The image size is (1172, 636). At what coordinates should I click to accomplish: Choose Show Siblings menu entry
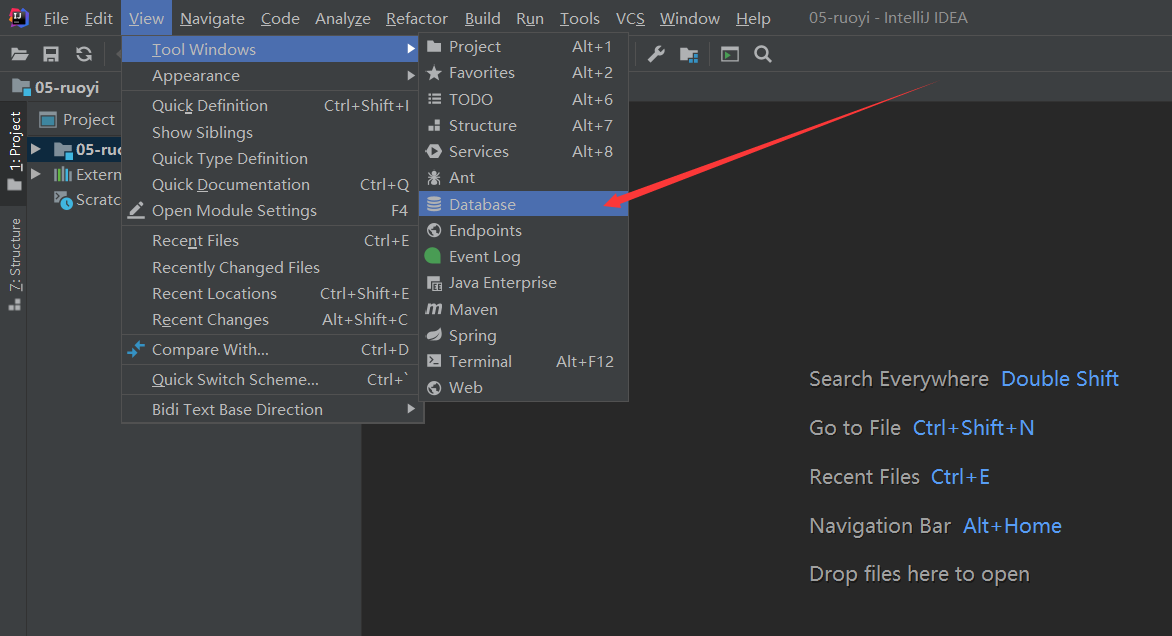coord(272,132)
